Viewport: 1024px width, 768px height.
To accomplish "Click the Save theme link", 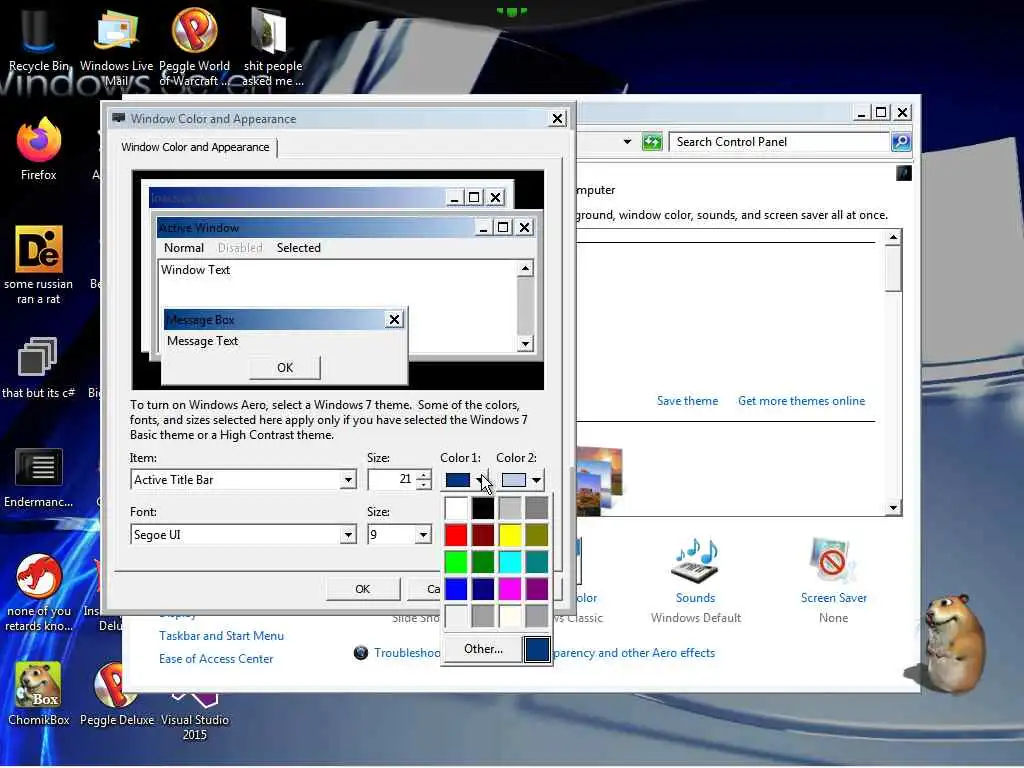I will 687,401.
